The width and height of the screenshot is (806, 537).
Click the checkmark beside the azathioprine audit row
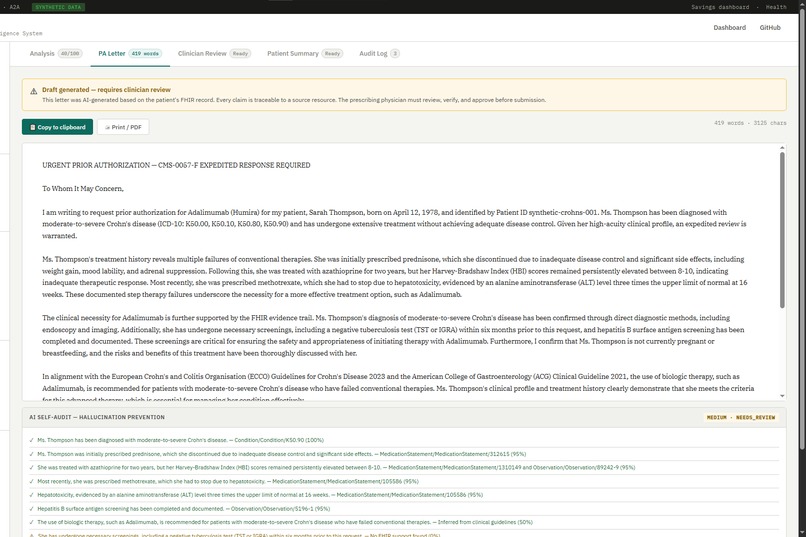[x=32, y=468]
